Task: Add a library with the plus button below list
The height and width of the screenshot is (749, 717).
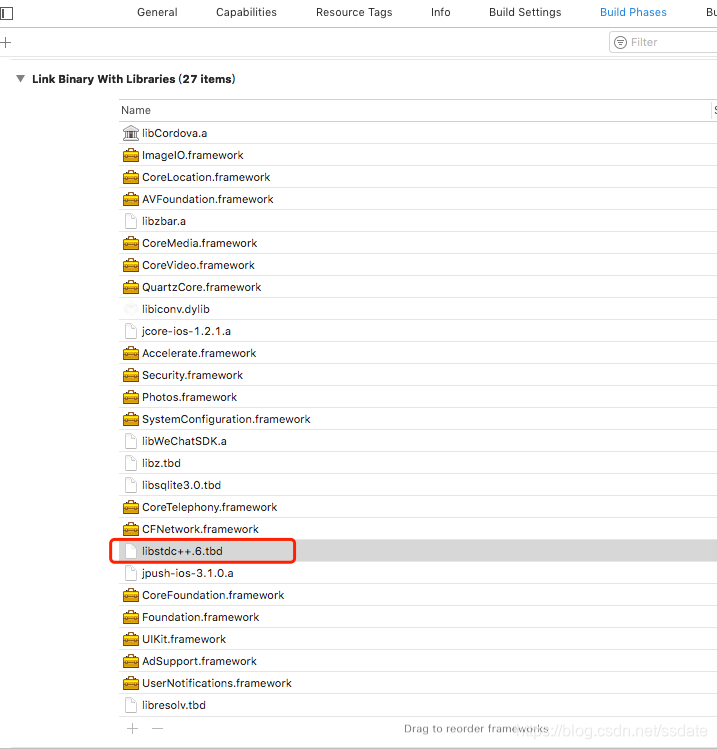Action: 132,728
